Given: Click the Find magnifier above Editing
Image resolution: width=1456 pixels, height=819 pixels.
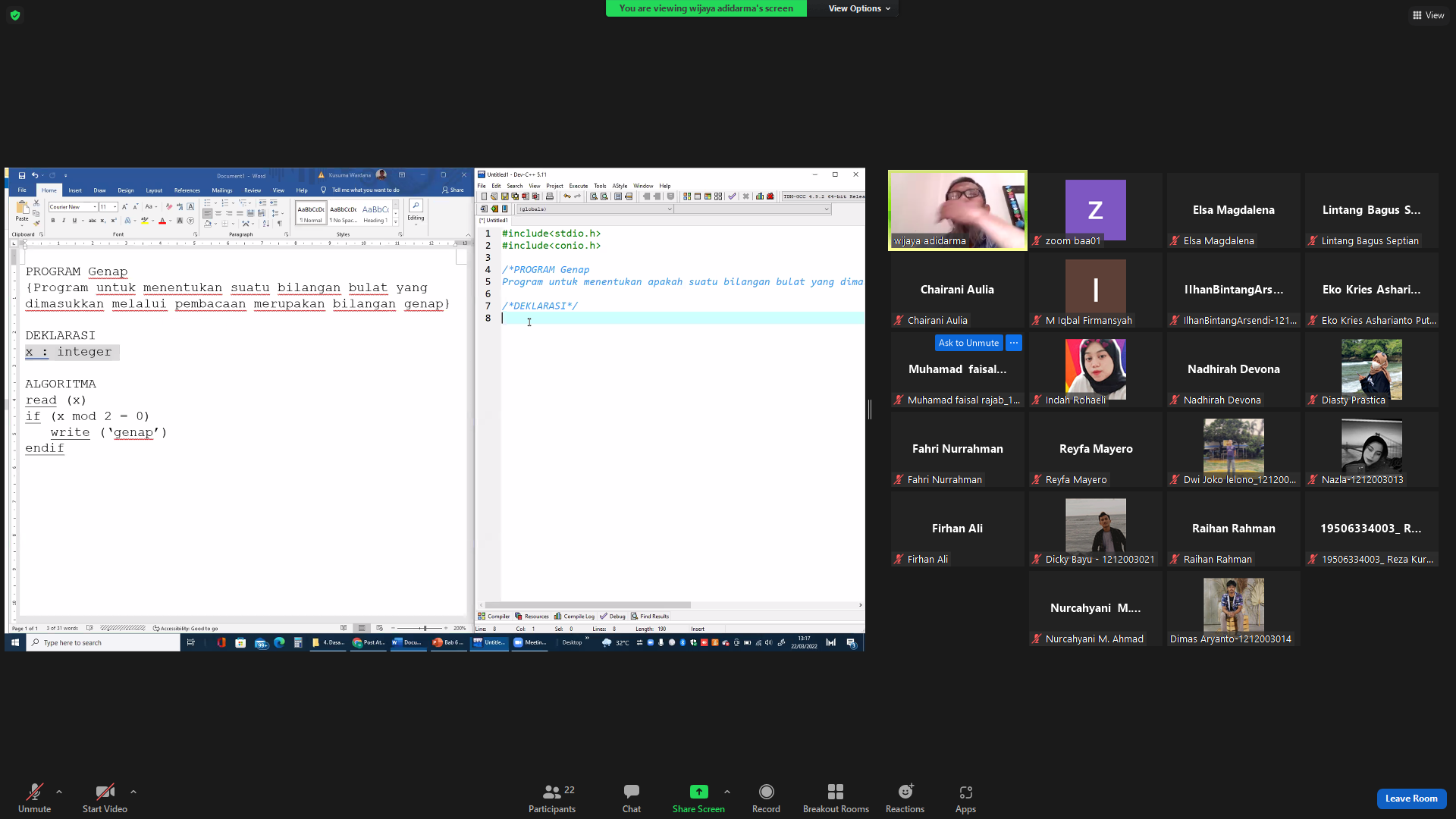Looking at the screenshot, I should pyautogui.click(x=416, y=206).
